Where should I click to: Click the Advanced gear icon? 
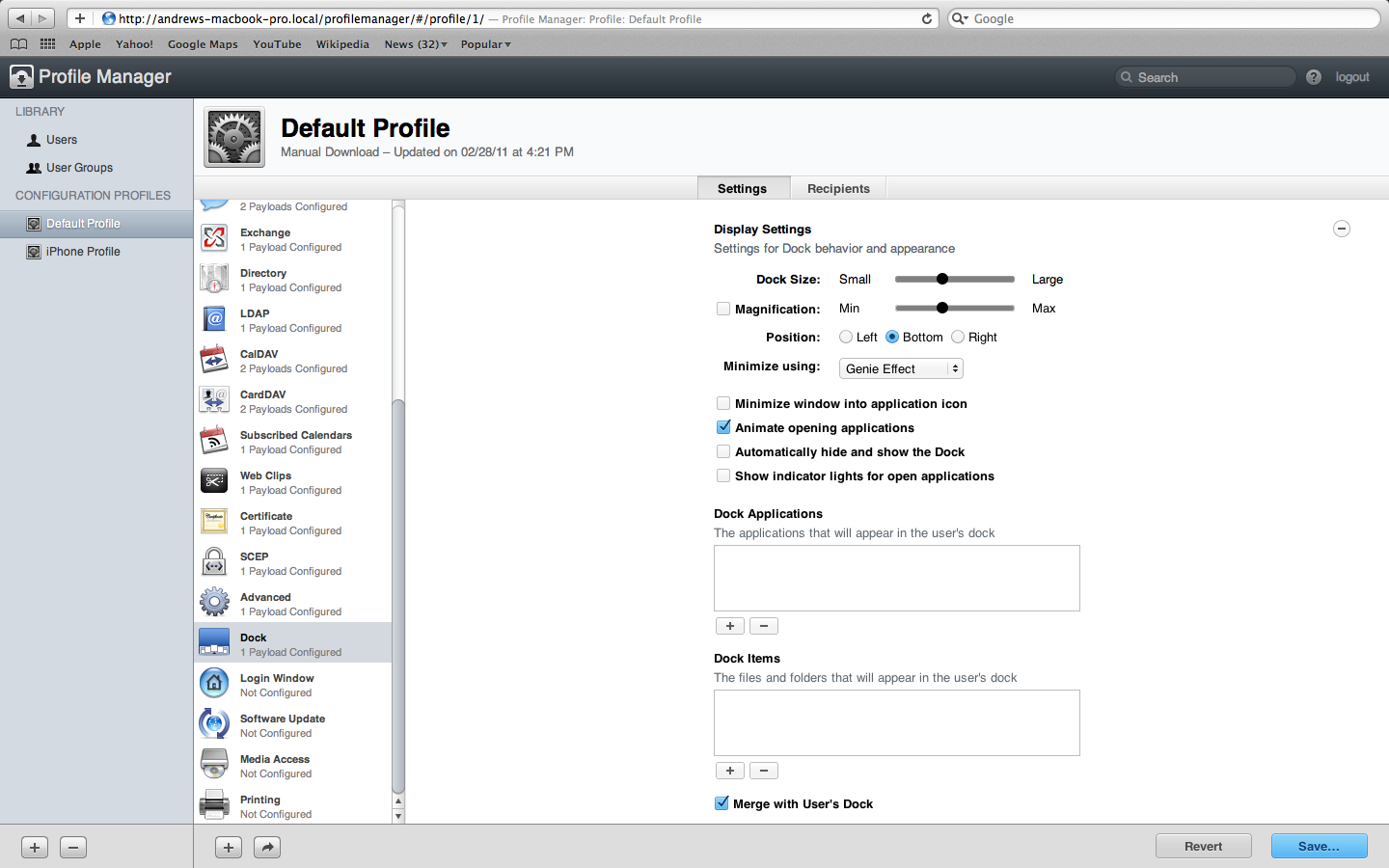[214, 602]
